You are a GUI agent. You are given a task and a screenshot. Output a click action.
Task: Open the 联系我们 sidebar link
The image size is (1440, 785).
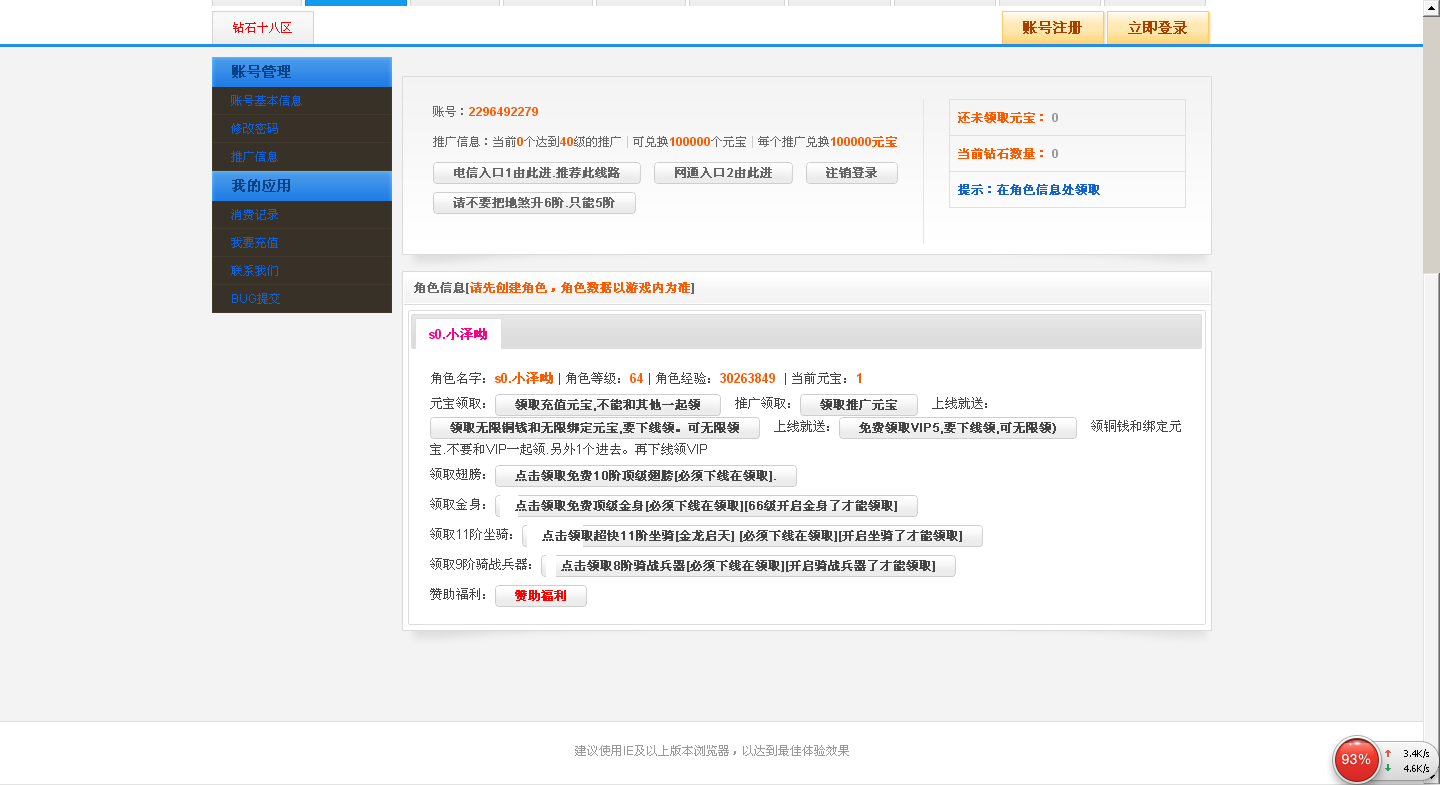(254, 271)
